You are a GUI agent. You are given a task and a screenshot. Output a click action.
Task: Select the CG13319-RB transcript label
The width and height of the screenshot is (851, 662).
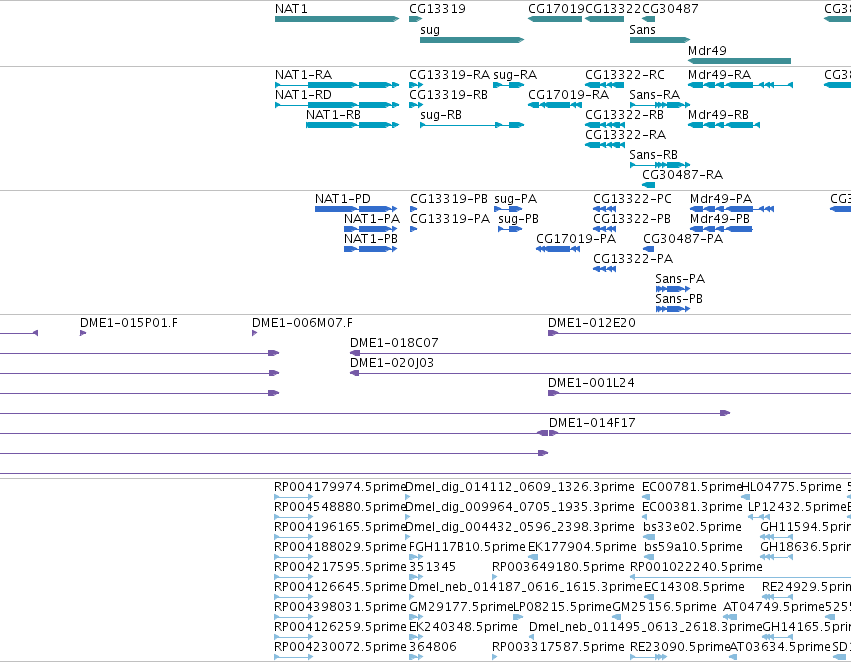click(x=449, y=95)
